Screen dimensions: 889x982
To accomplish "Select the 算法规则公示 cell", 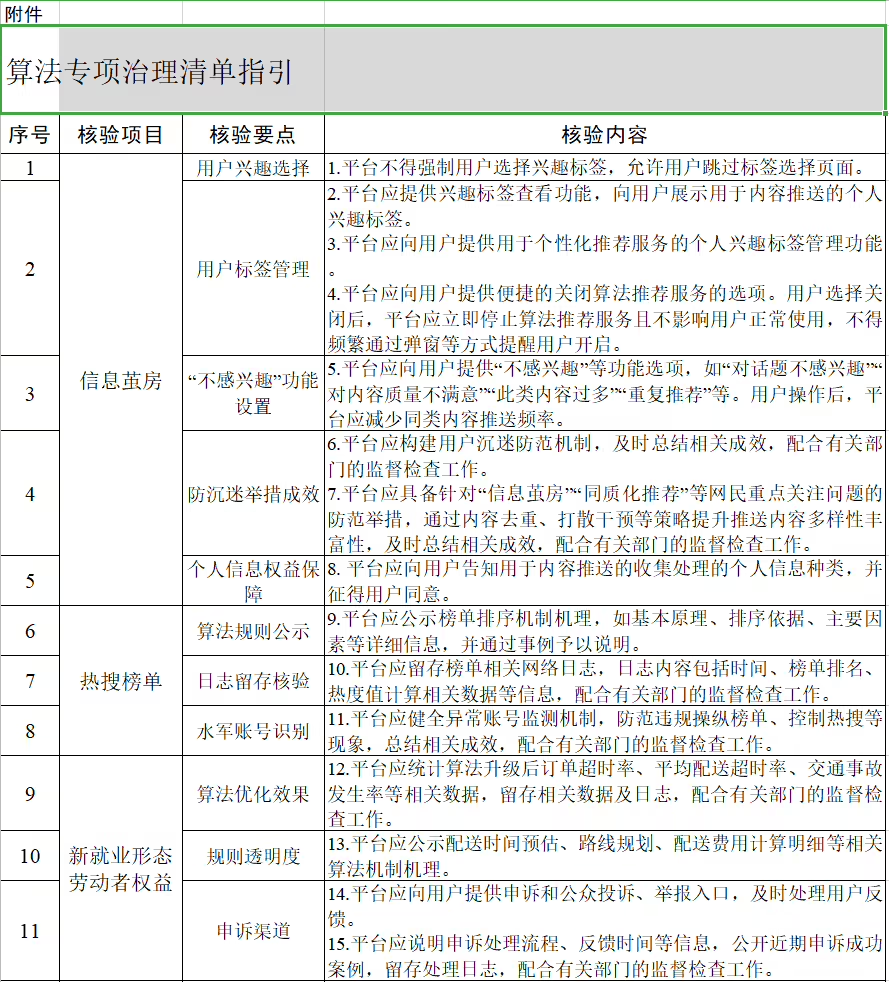I will coord(253,631).
